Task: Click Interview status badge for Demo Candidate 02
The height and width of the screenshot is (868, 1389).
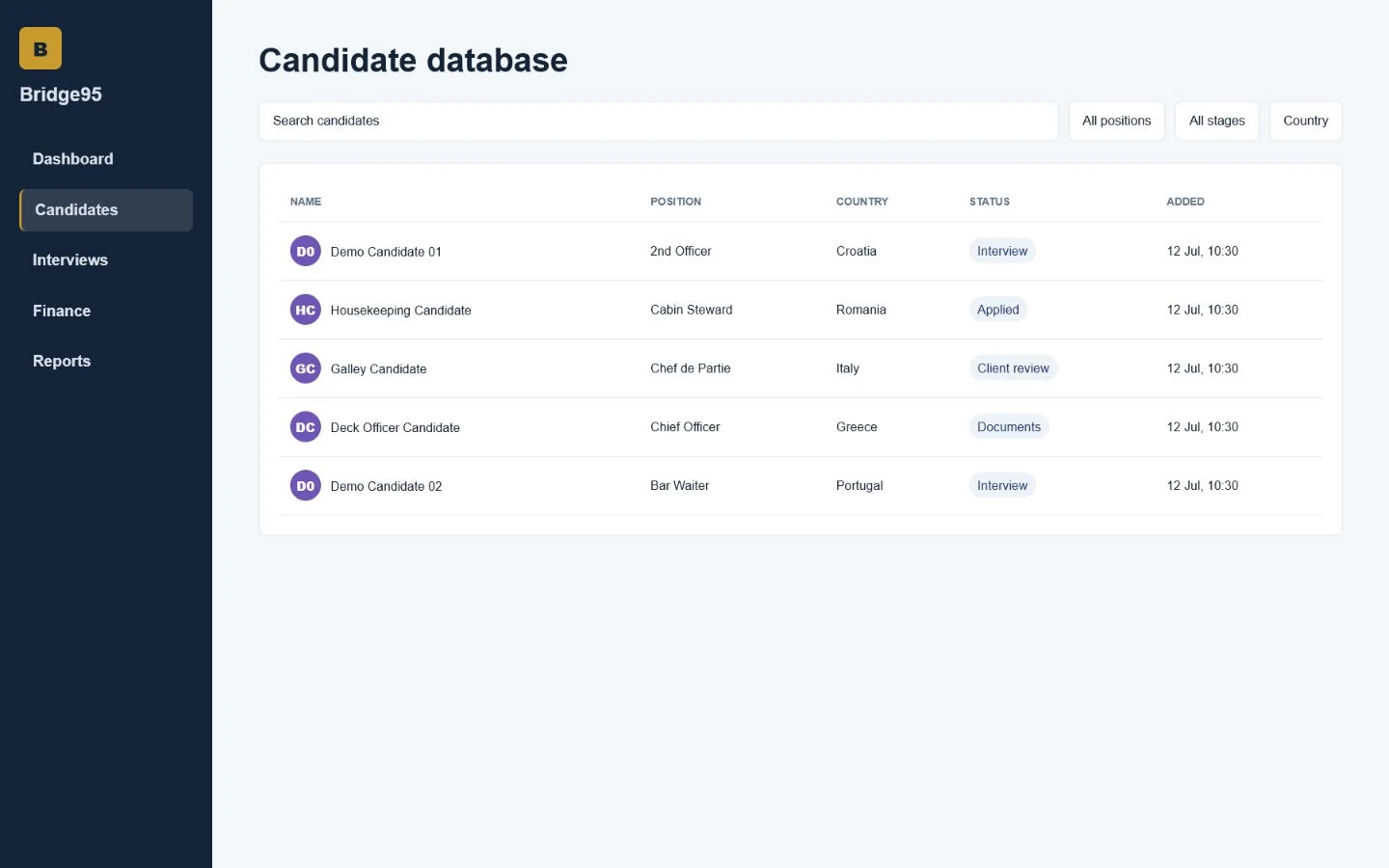Action: (x=1002, y=486)
